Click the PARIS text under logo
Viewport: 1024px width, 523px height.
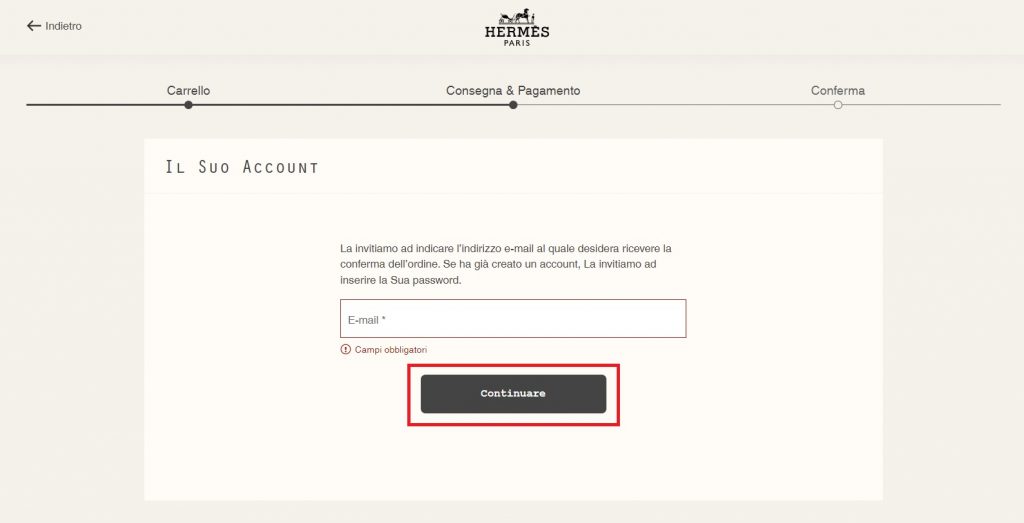pos(517,43)
